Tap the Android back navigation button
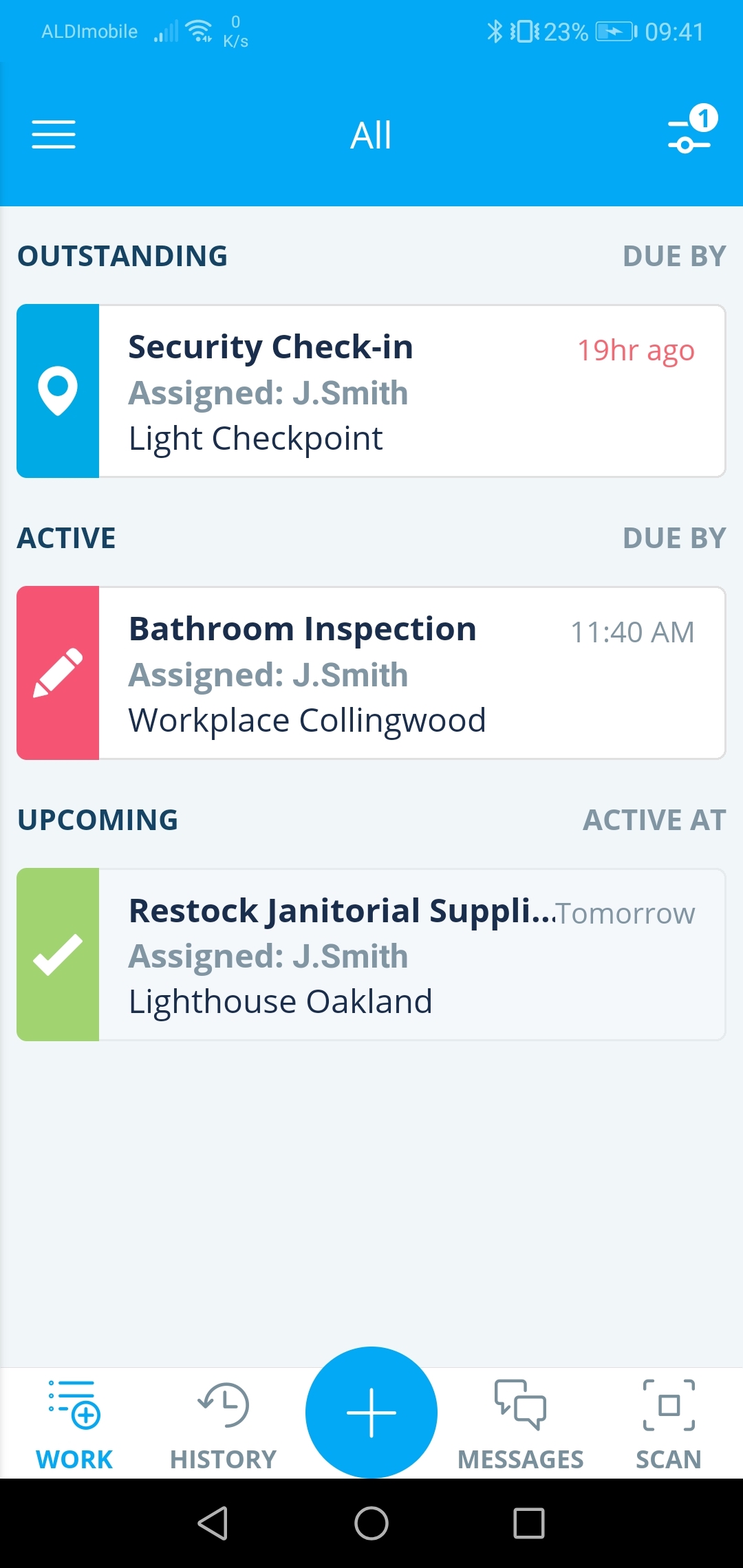The image size is (743, 1568). [213, 1523]
